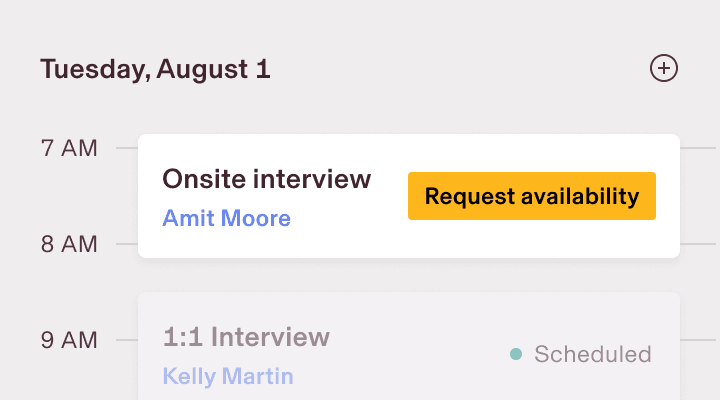Click the 7 AM gridline right of the card
This screenshot has height=400, width=720.
point(699,149)
